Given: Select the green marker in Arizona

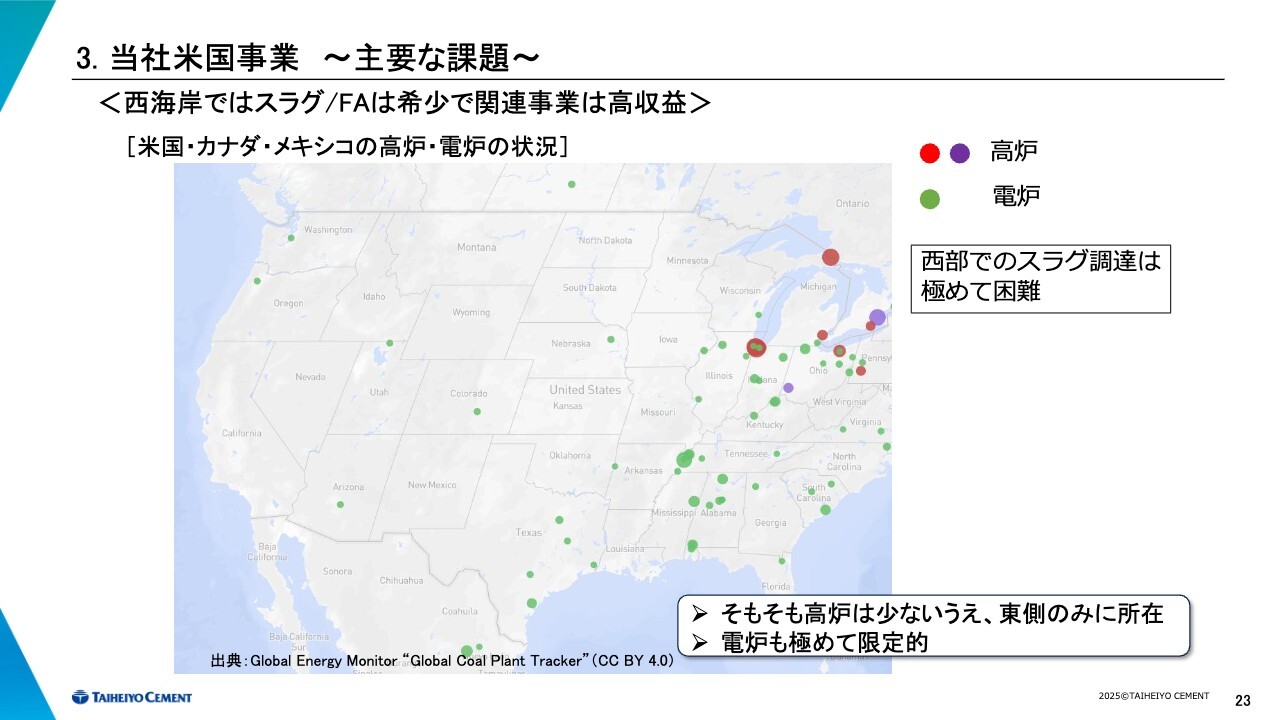Looking at the screenshot, I should 340,504.
